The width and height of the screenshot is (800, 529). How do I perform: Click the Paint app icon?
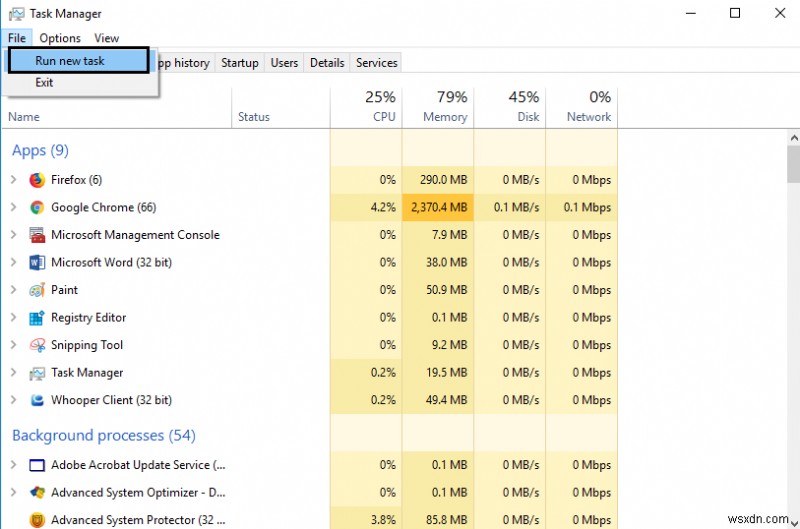37,290
